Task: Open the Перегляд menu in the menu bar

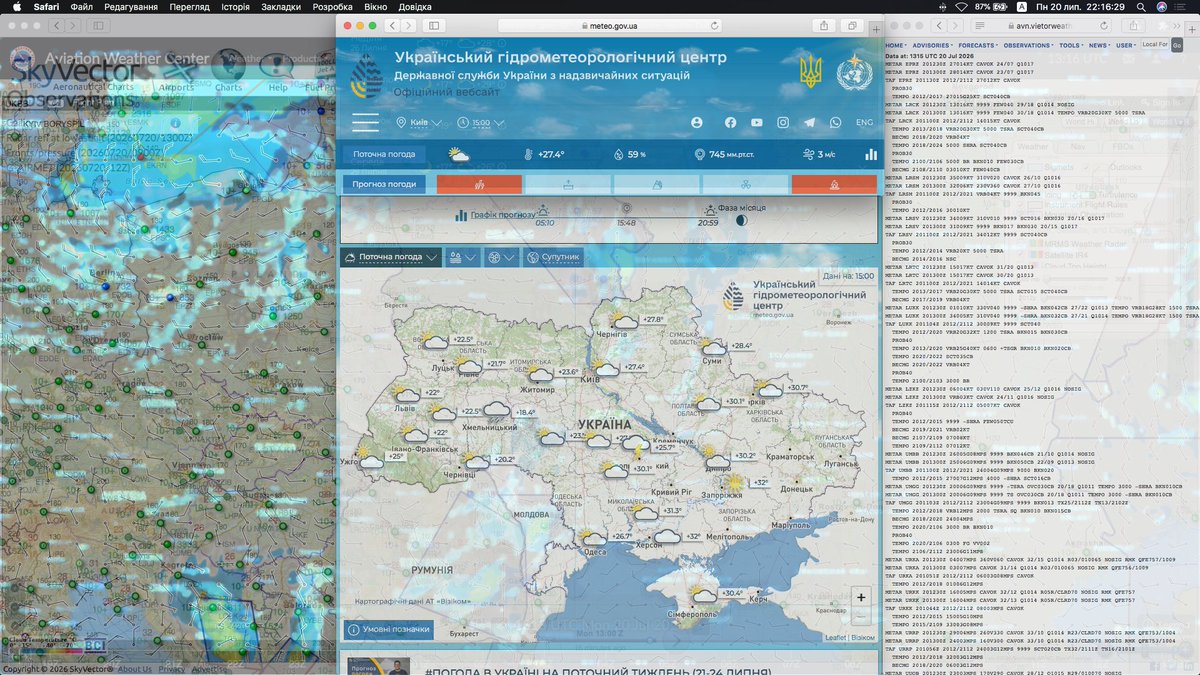Action: (189, 7)
